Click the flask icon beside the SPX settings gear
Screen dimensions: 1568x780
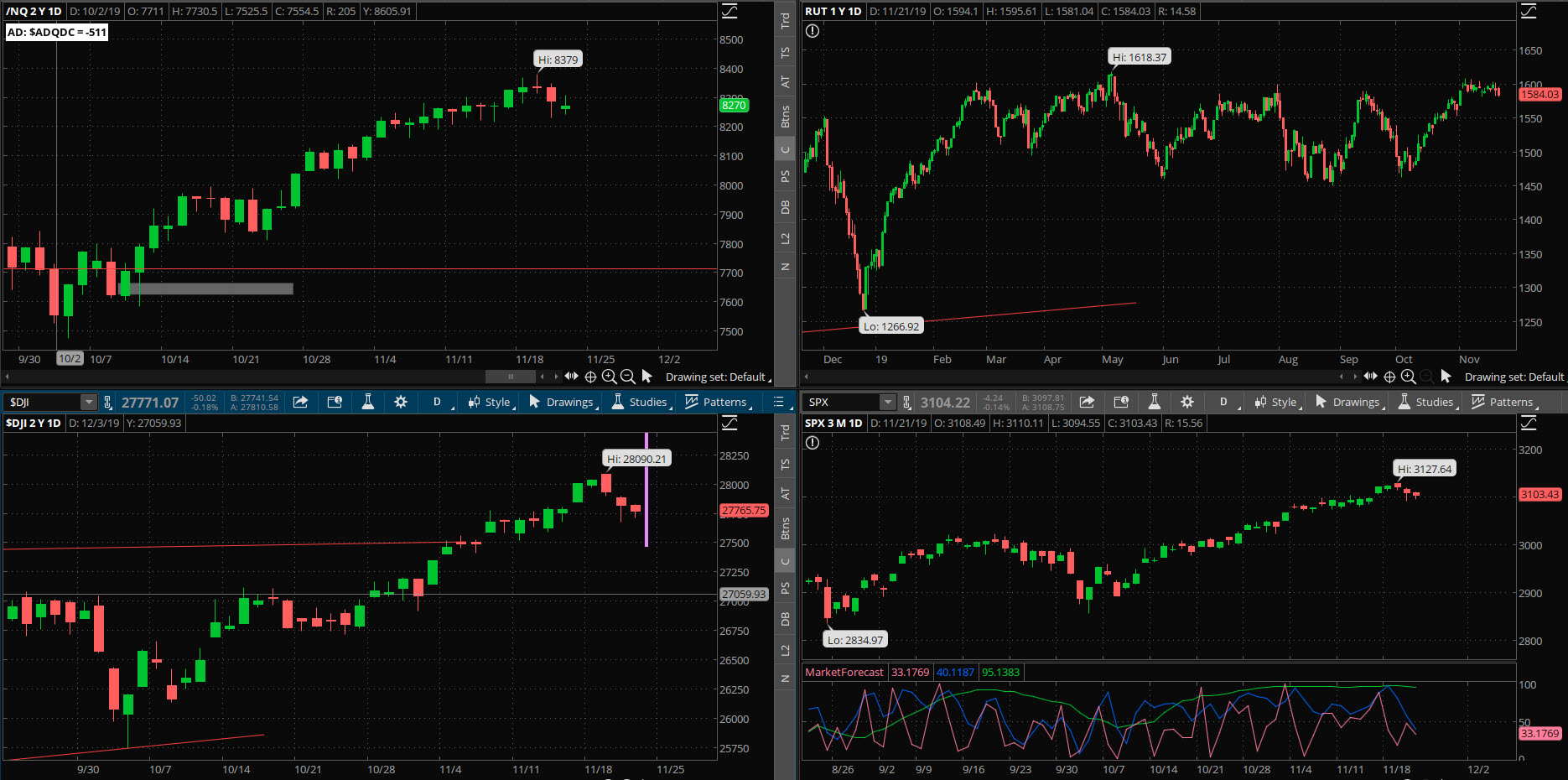coord(1154,402)
